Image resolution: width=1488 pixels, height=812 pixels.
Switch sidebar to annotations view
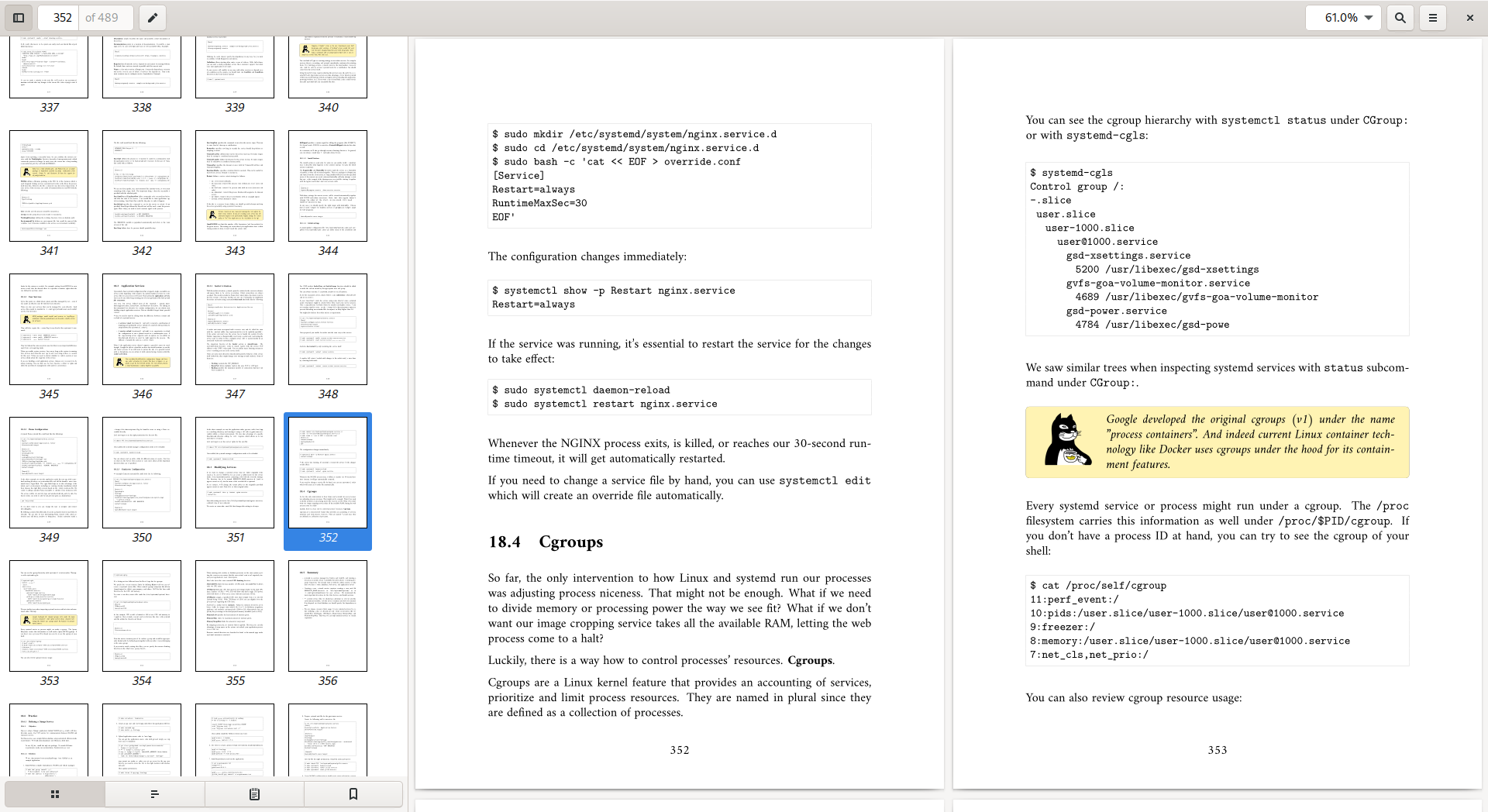pyautogui.click(x=254, y=794)
